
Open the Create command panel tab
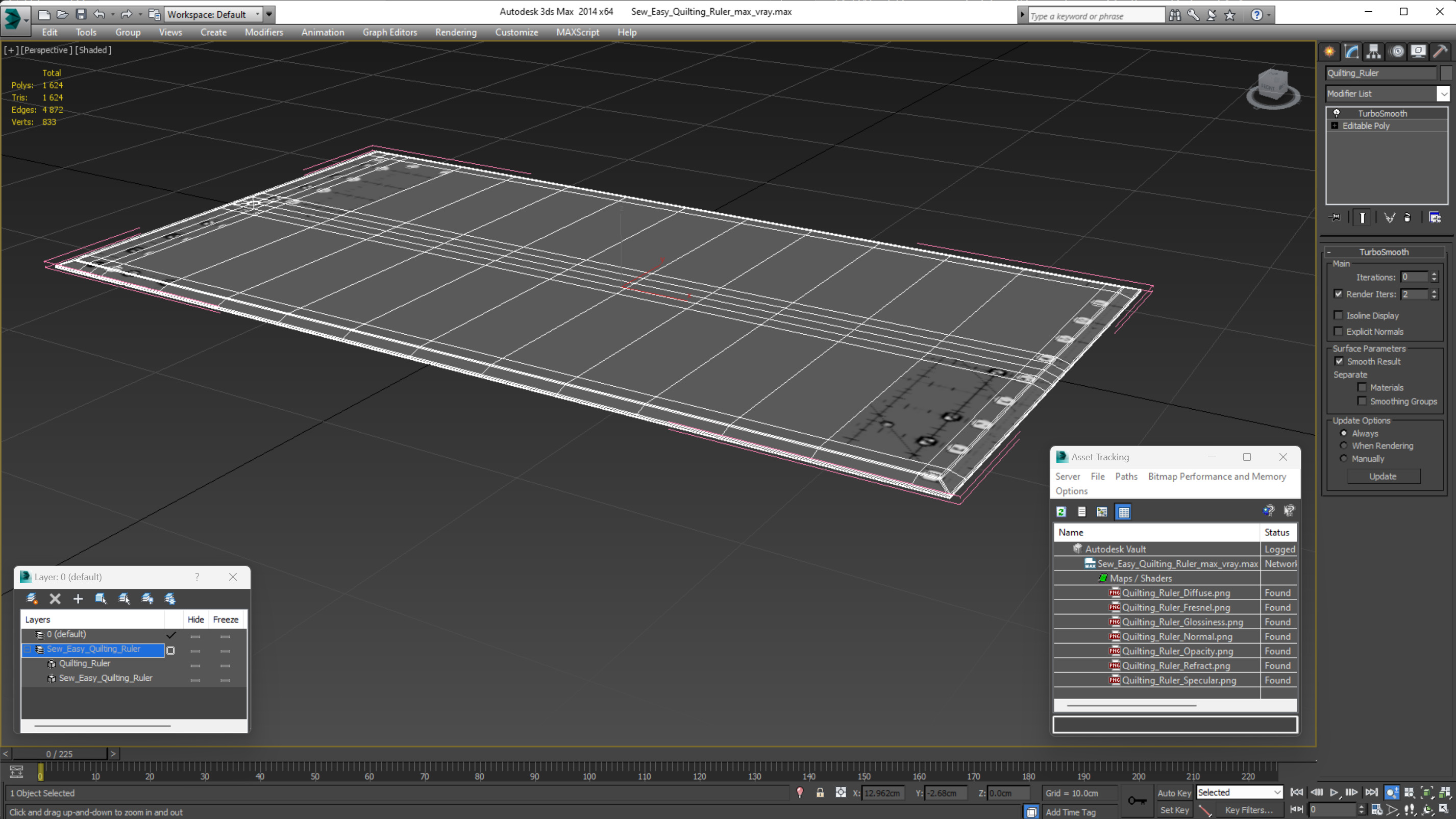pyautogui.click(x=1329, y=52)
